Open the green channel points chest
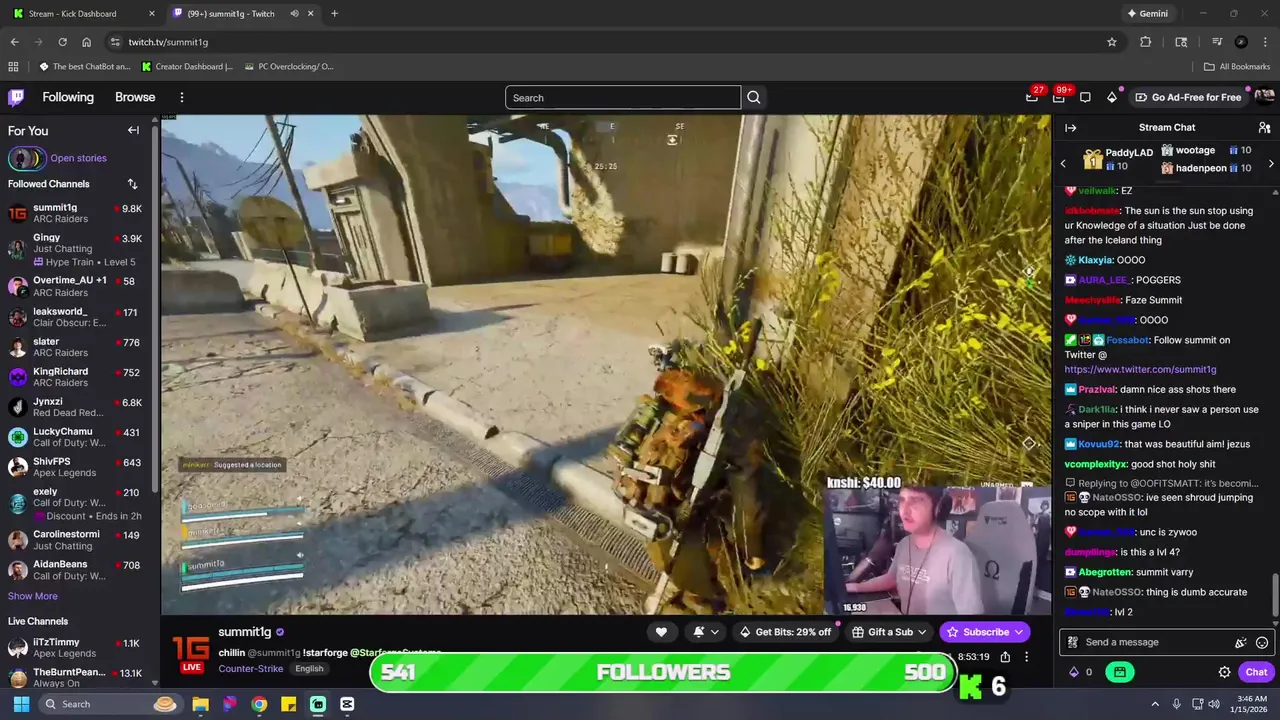Screen dimensions: 1280x720 pos(1120,672)
